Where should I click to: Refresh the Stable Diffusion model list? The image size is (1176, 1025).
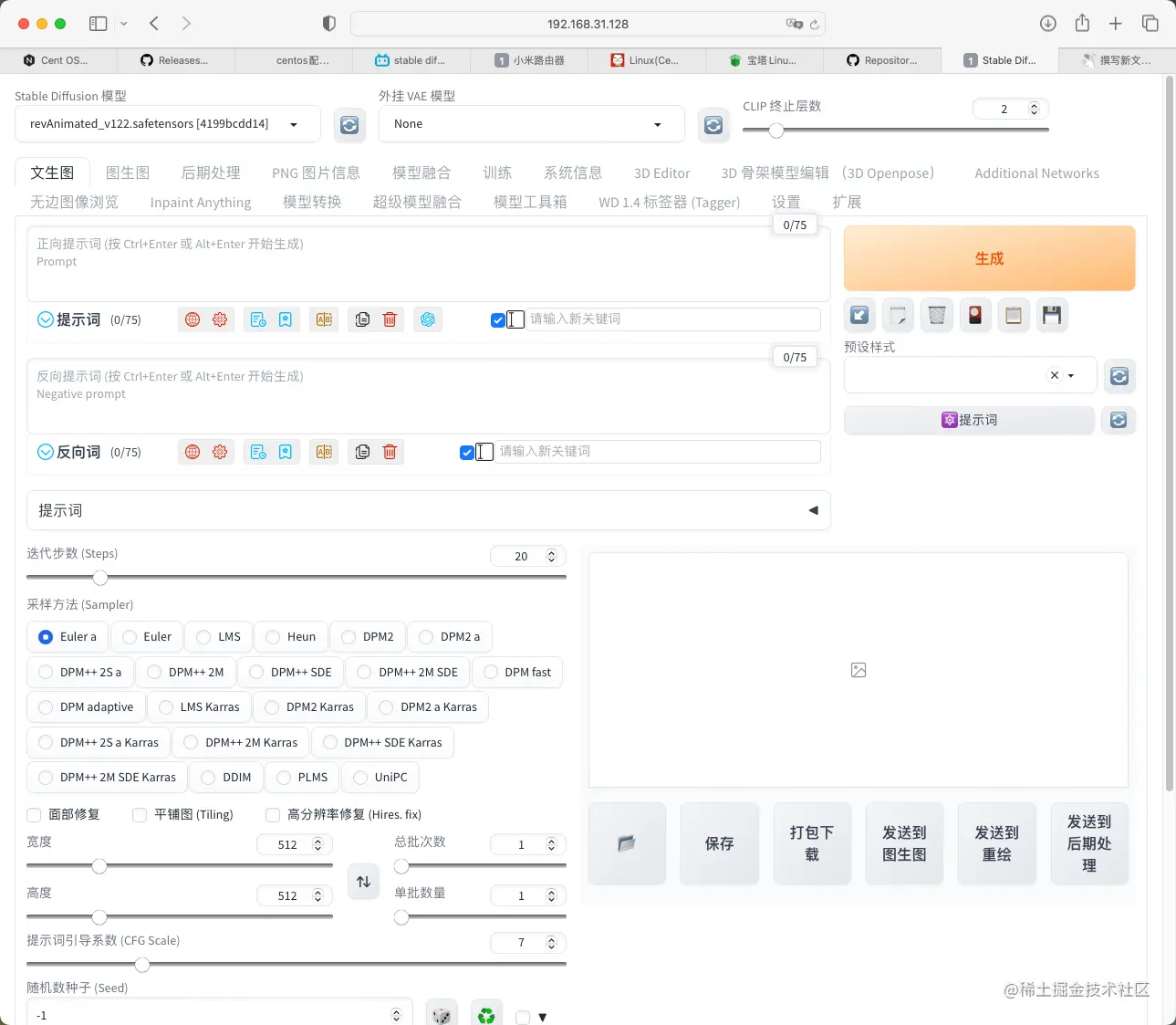click(x=349, y=125)
